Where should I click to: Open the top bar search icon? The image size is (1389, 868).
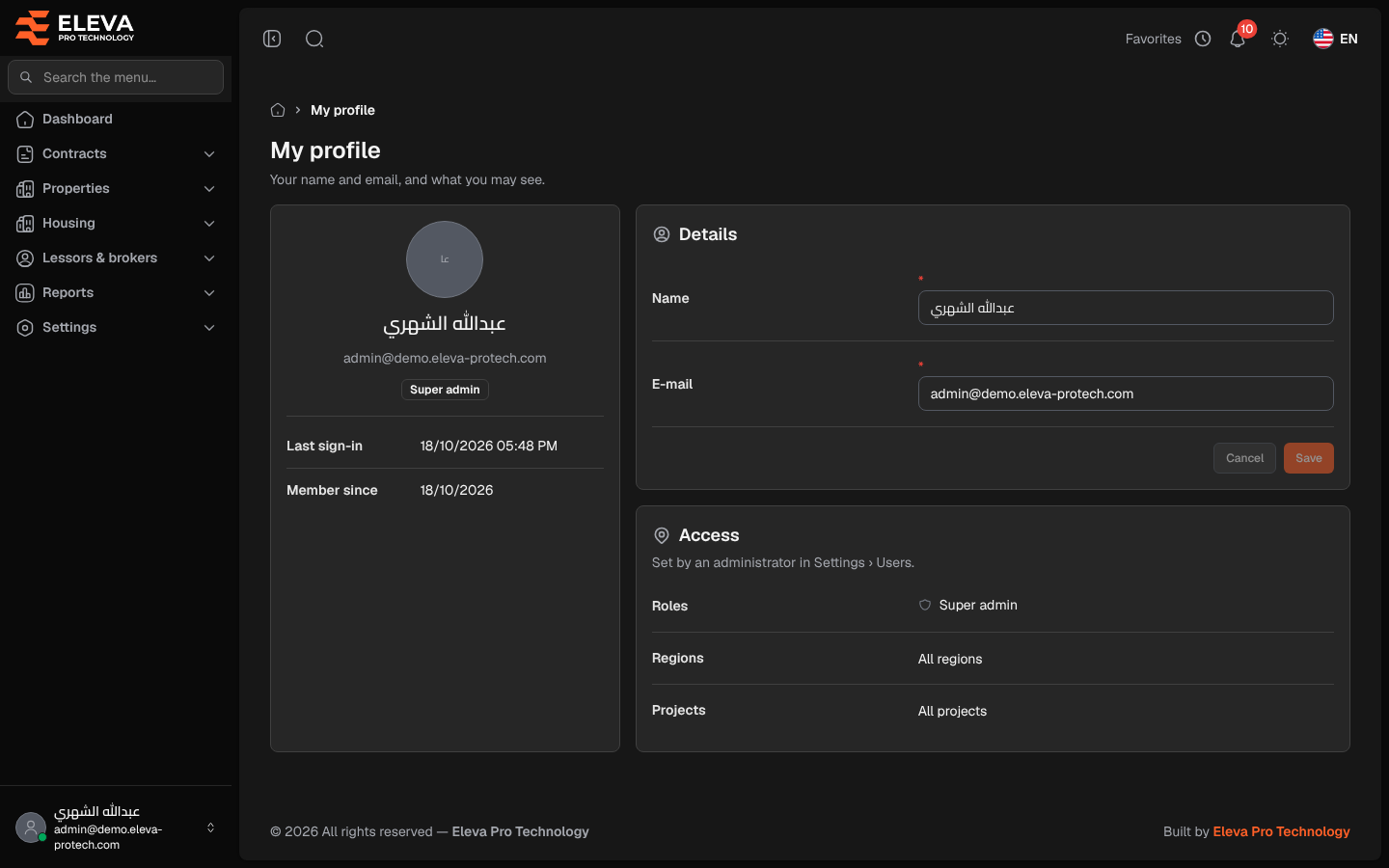[314, 39]
